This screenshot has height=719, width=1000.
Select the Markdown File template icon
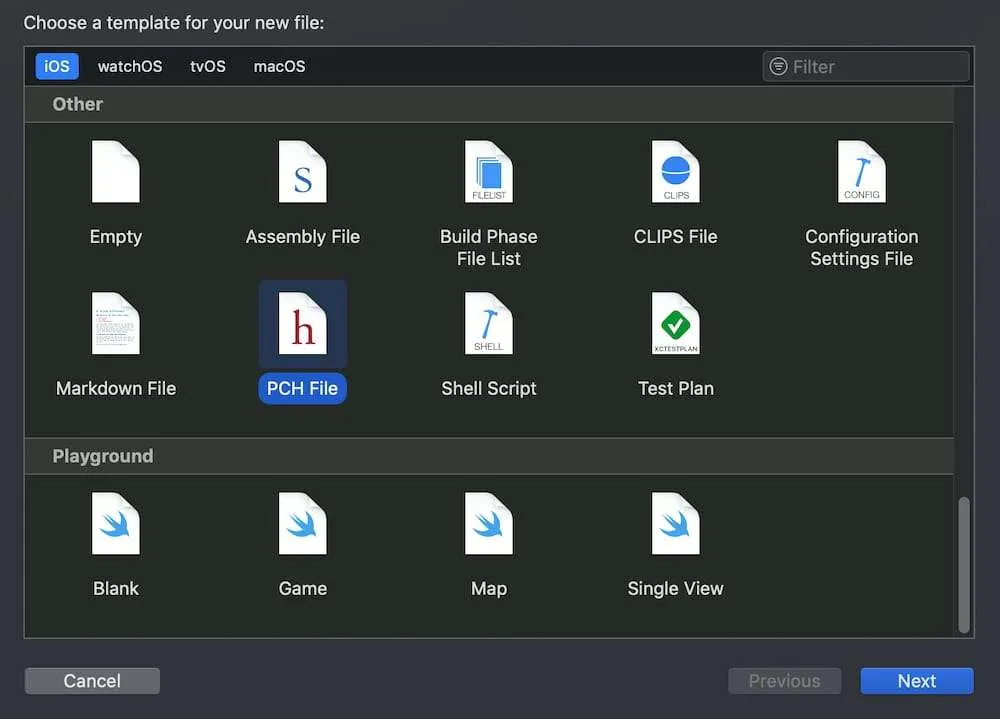pyautogui.click(x=115, y=323)
